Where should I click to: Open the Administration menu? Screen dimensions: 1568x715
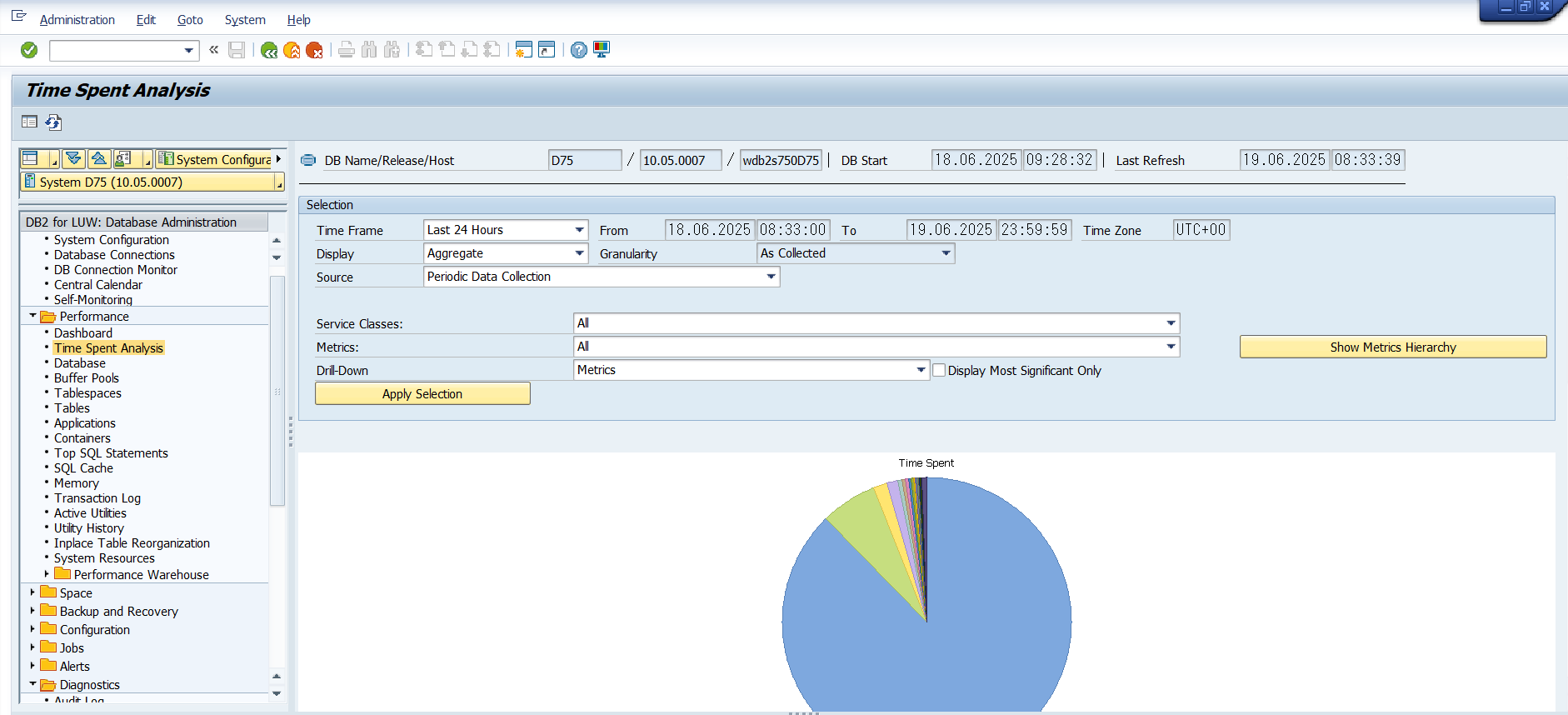pos(77,20)
